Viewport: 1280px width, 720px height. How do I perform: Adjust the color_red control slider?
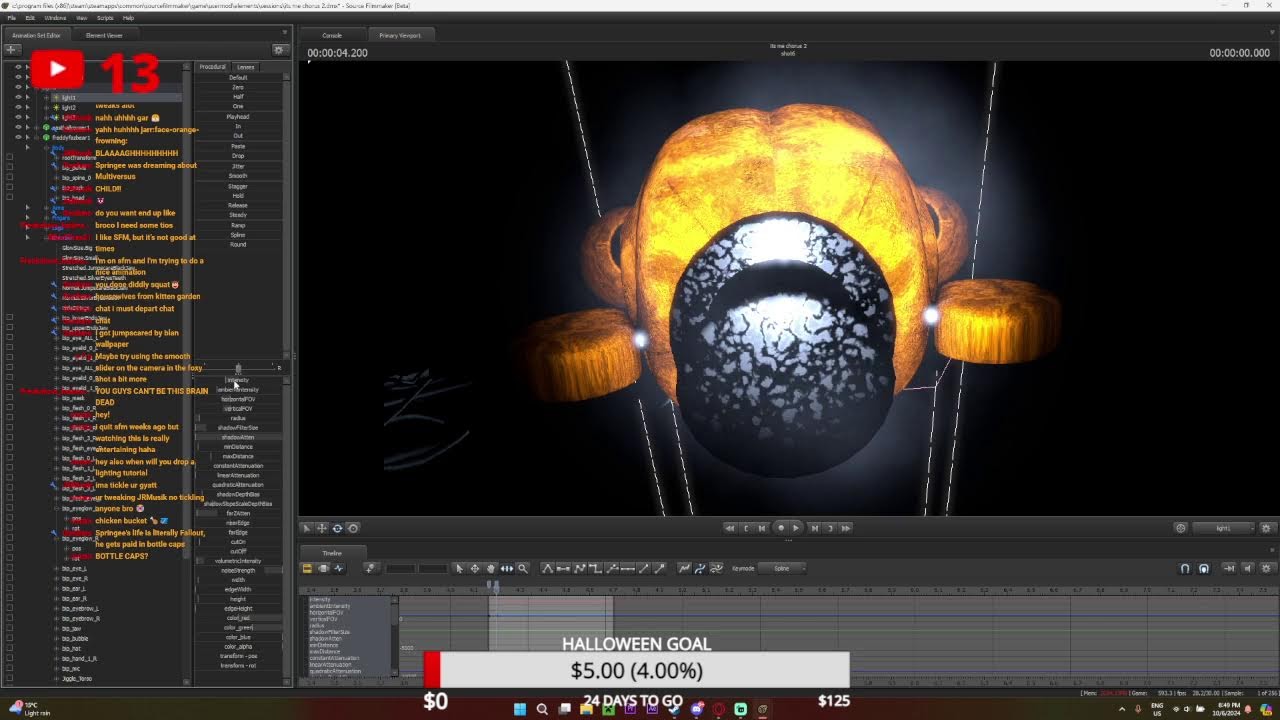pos(238,618)
